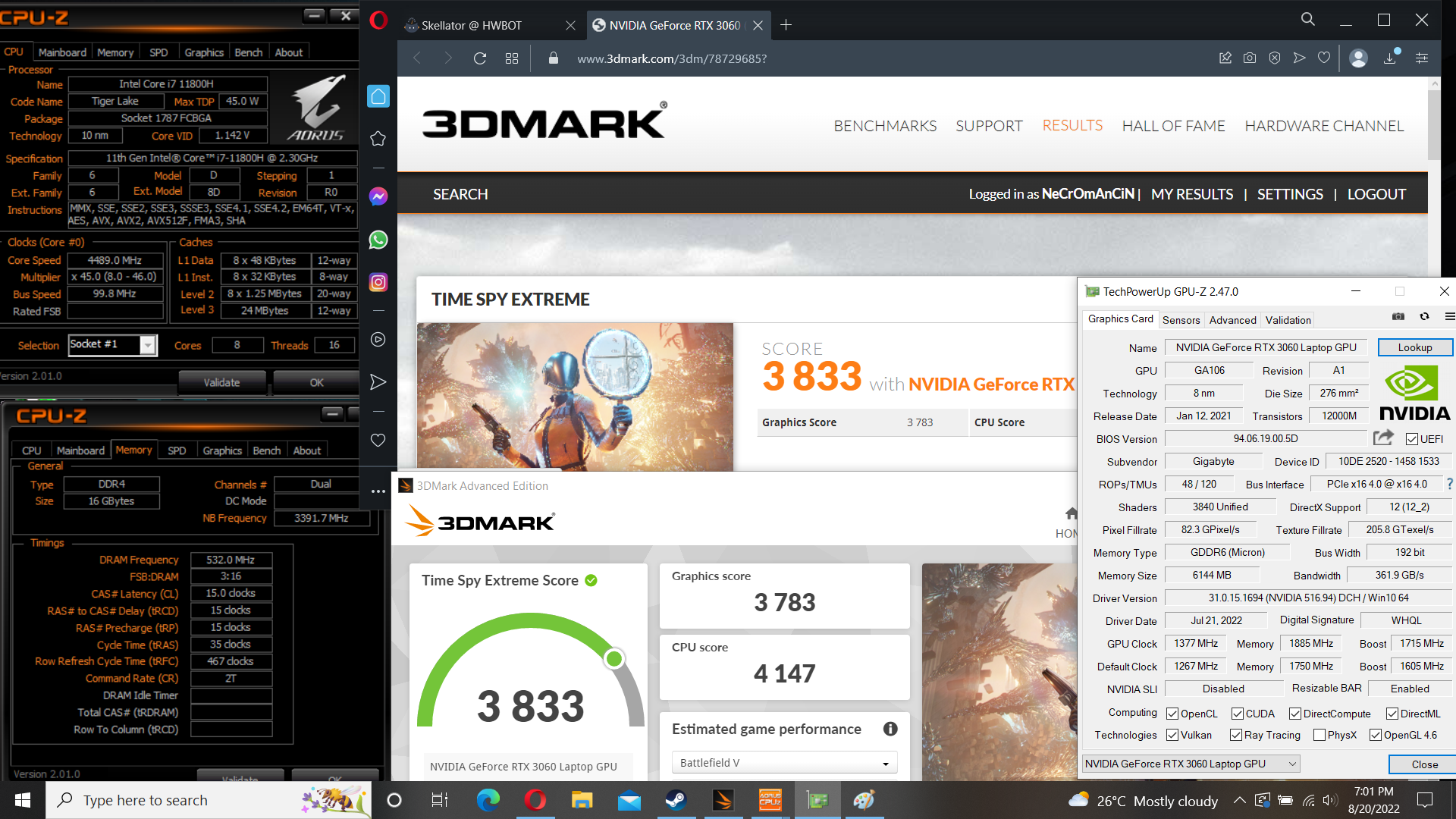Image resolution: width=1456 pixels, height=819 pixels.
Task: Toggle the Ray Tracing checkbox
Action: (x=1236, y=735)
